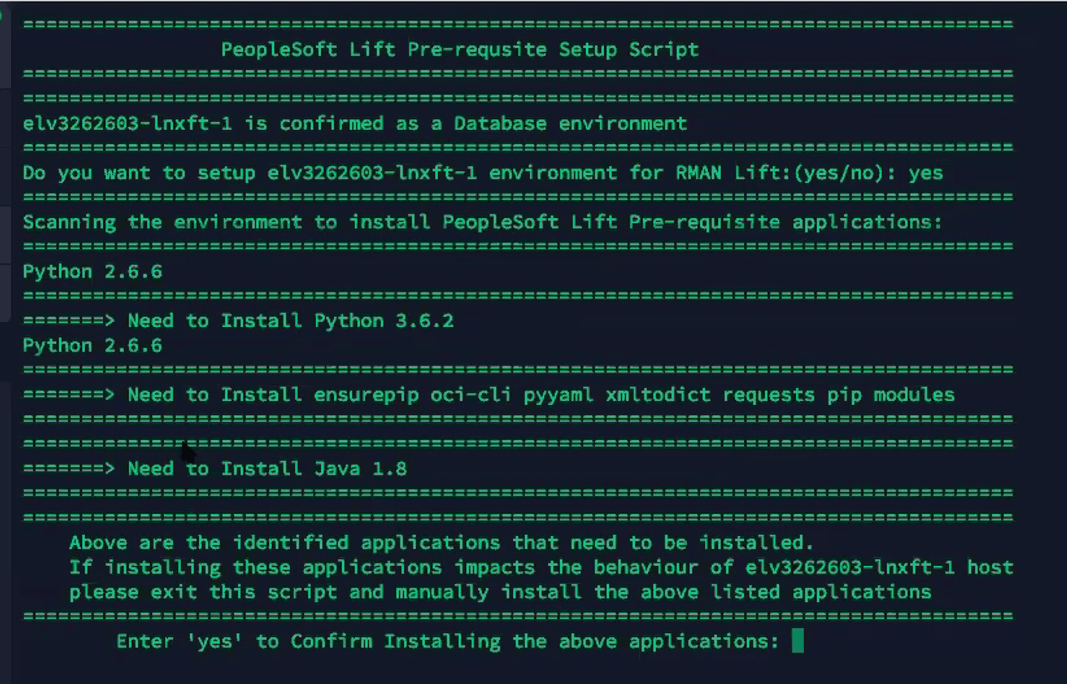Click the arrow before 'Need to Install Java'
Image resolution: width=1067 pixels, height=684 pixels.
69,468
